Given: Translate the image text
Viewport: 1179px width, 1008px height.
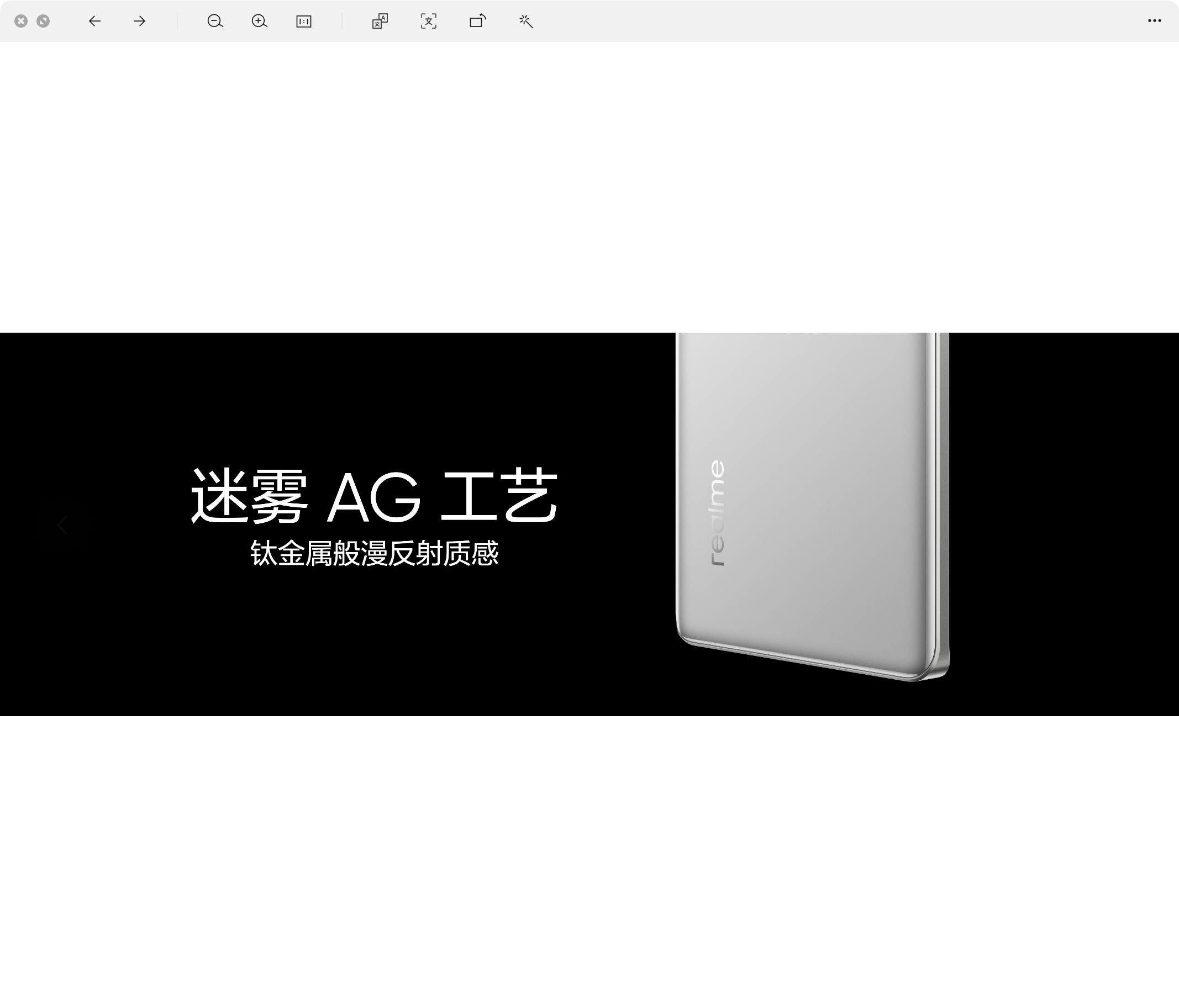Looking at the screenshot, I should pyautogui.click(x=380, y=22).
